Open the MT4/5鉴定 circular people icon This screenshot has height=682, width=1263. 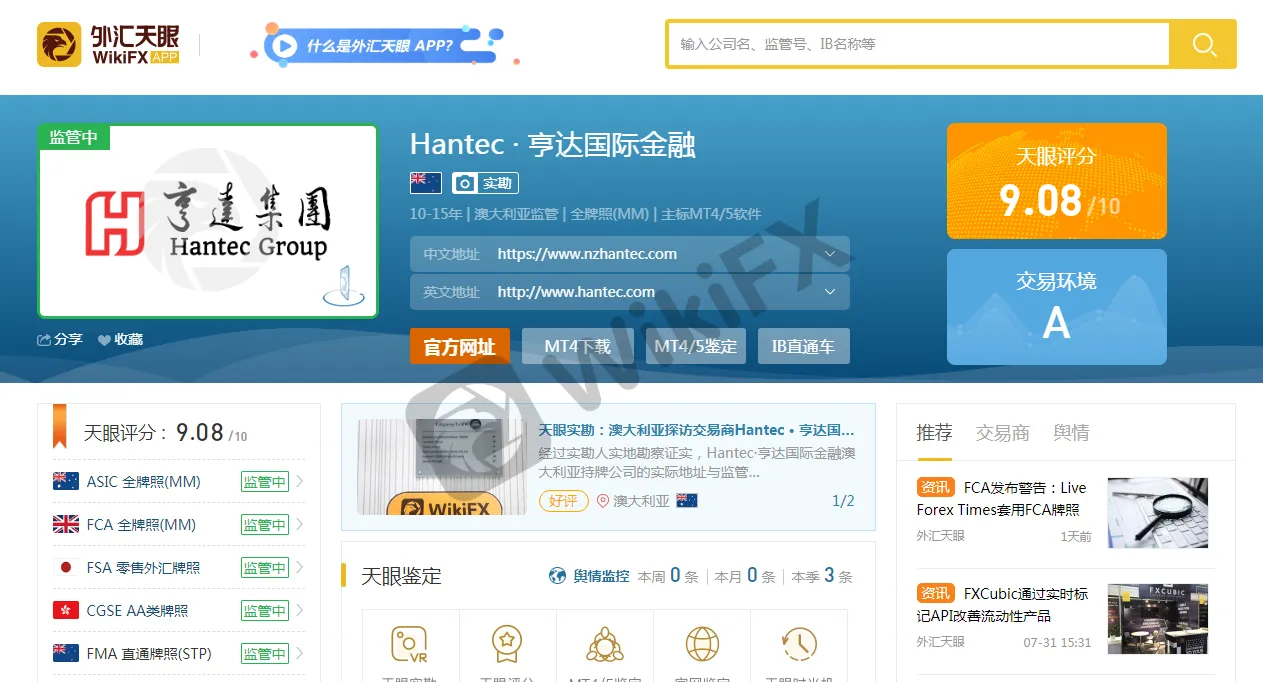click(x=605, y=643)
